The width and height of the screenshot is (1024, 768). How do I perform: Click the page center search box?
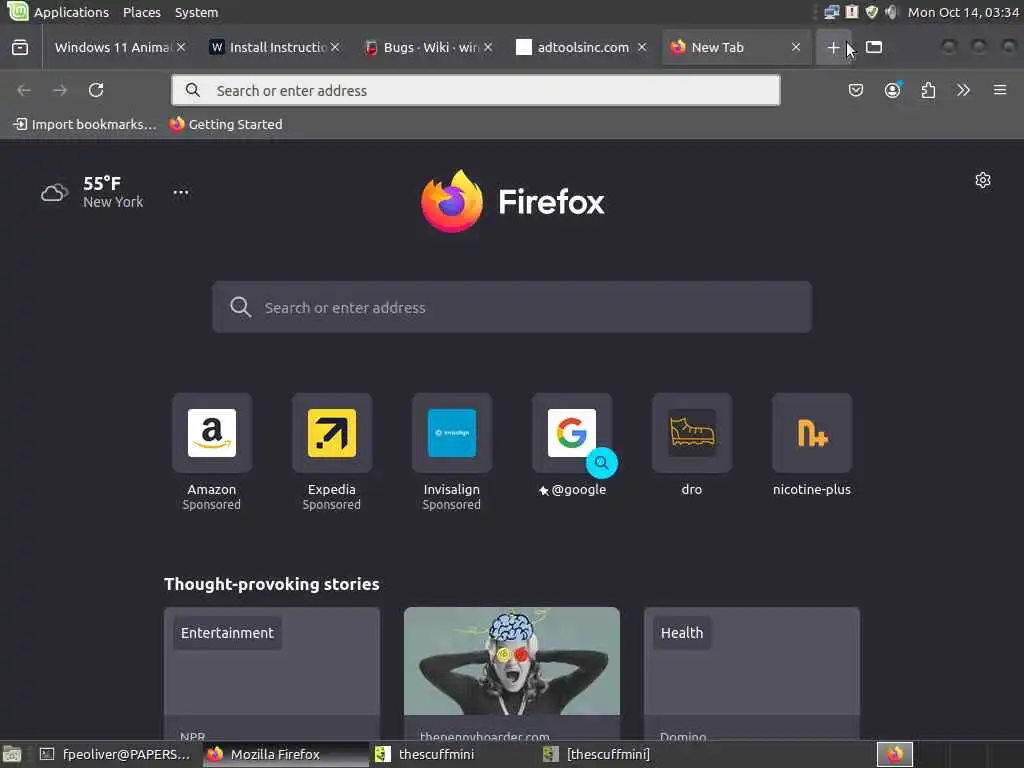512,307
